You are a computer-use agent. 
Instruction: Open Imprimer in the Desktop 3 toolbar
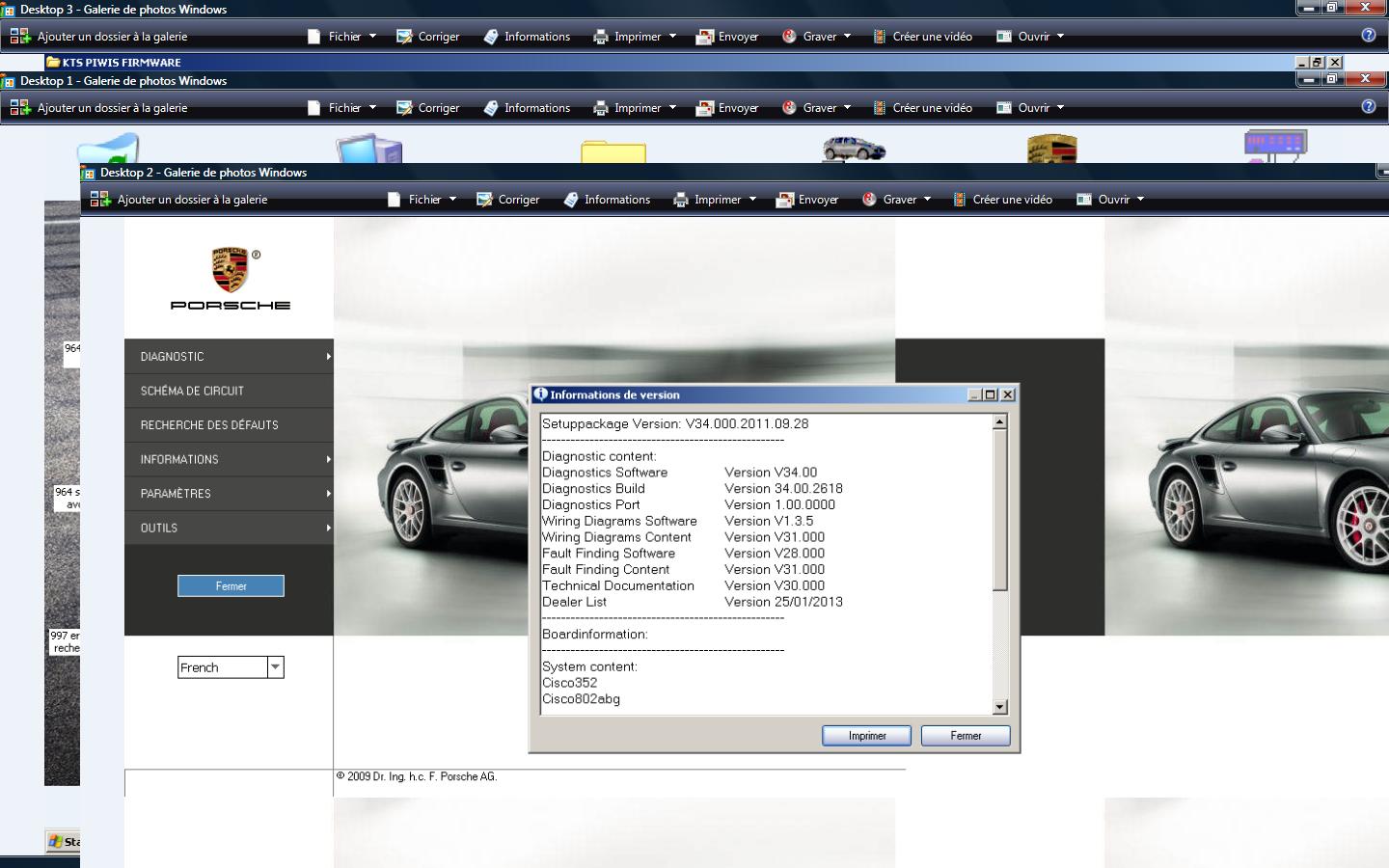pyautogui.click(x=637, y=37)
